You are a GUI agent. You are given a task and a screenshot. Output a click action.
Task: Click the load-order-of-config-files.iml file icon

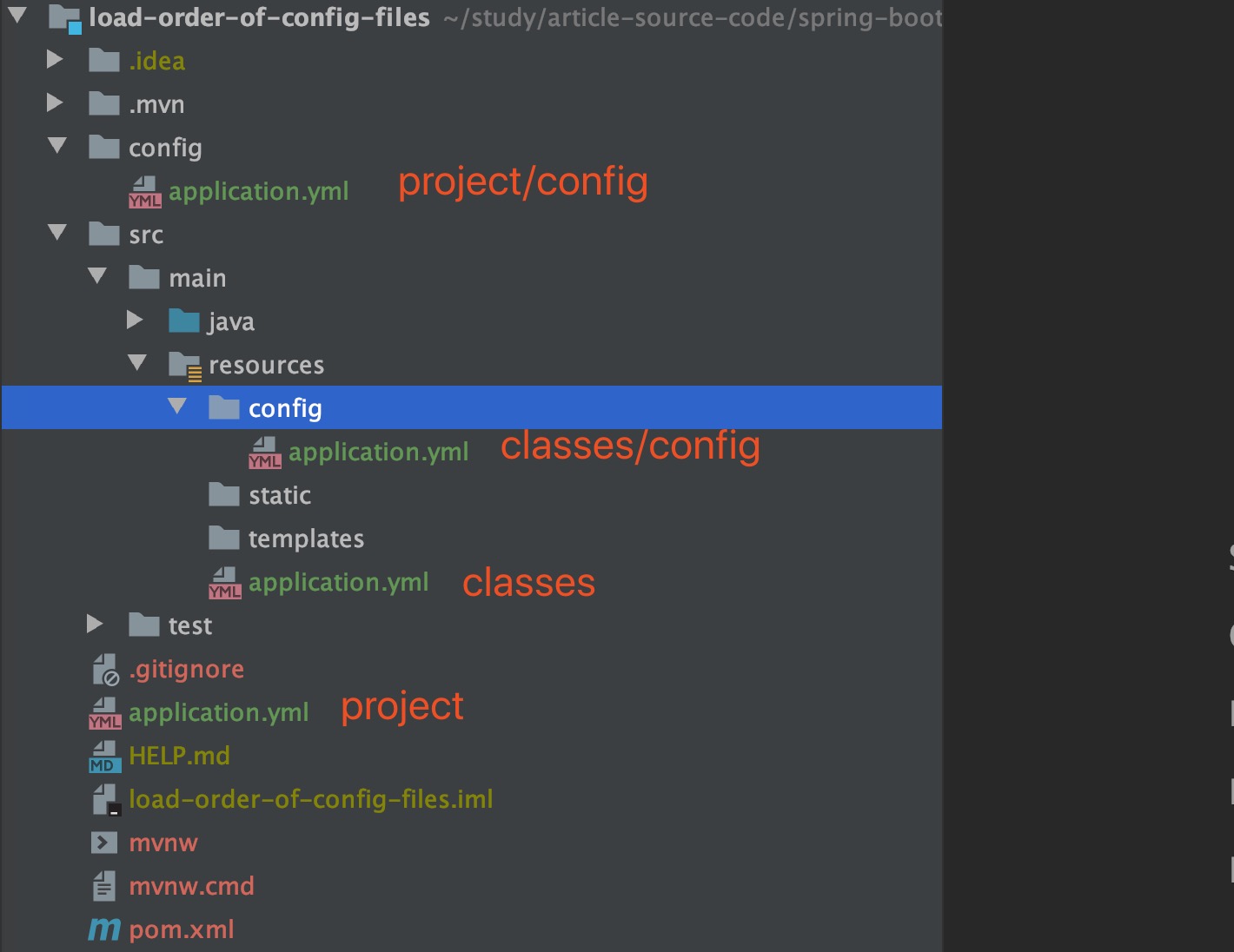[104, 799]
